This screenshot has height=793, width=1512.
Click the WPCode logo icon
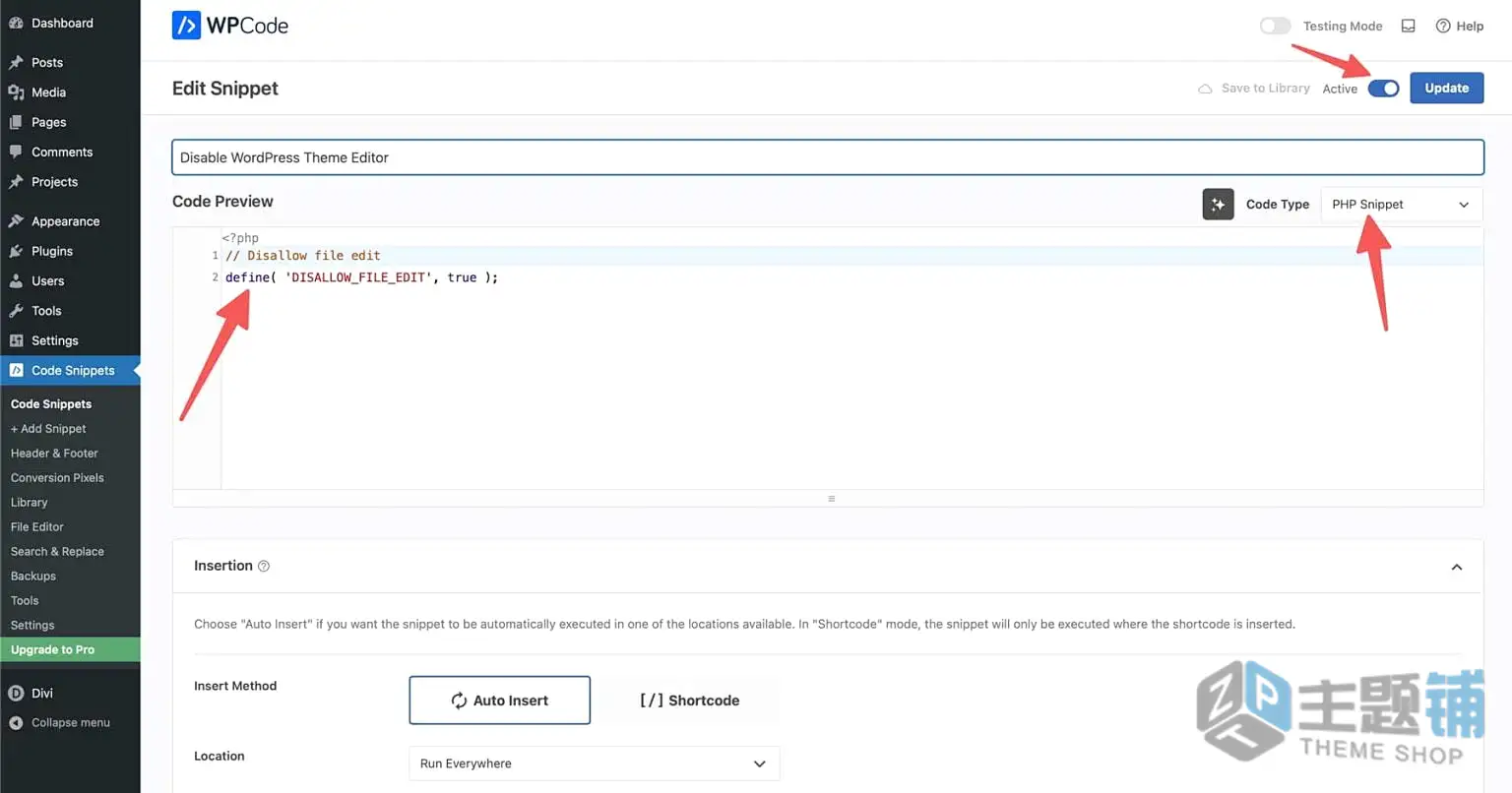point(186,26)
